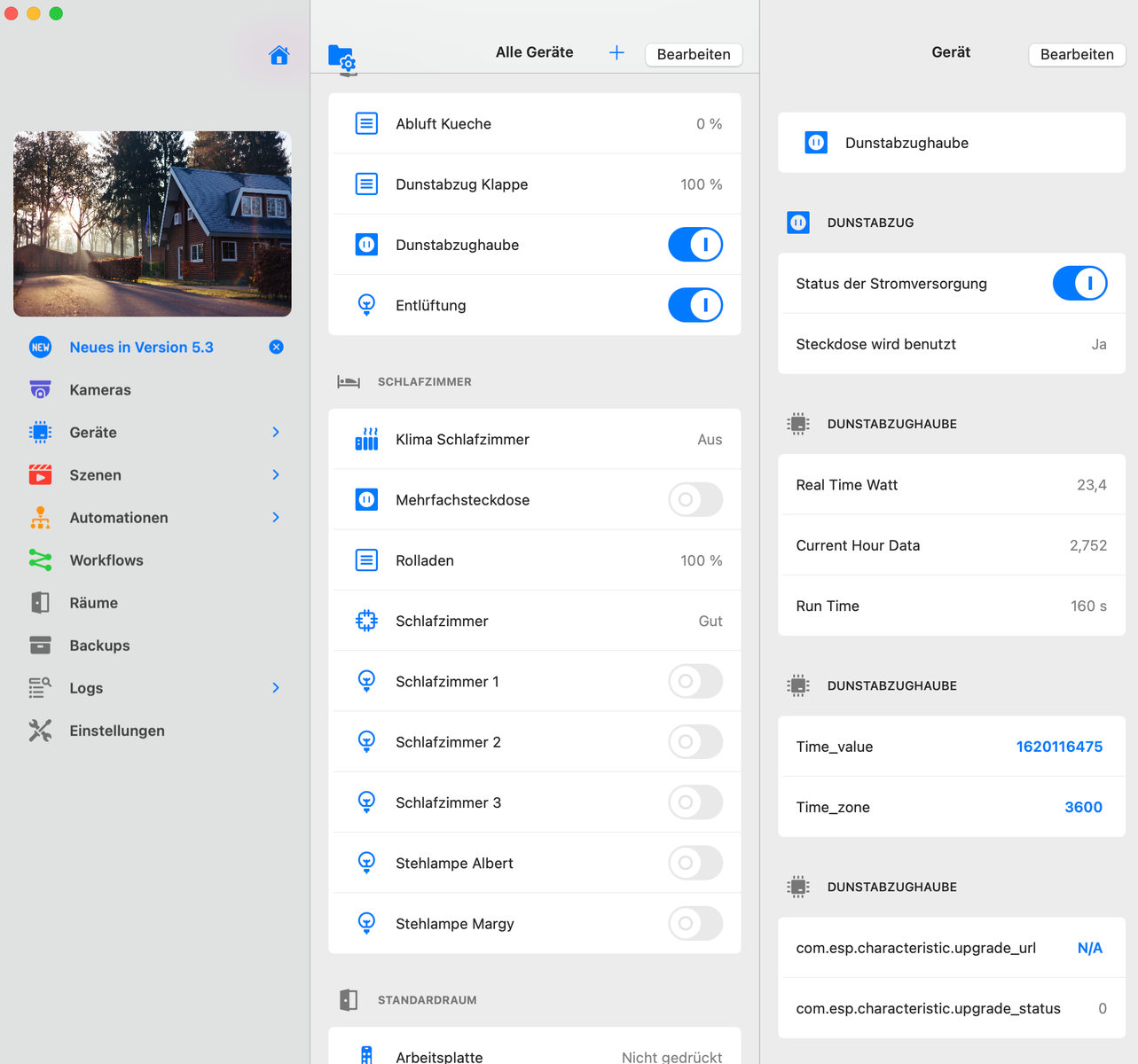Screen dimensions: 1138x1064
Task: Click the Backups archive icon
Action: click(x=40, y=645)
